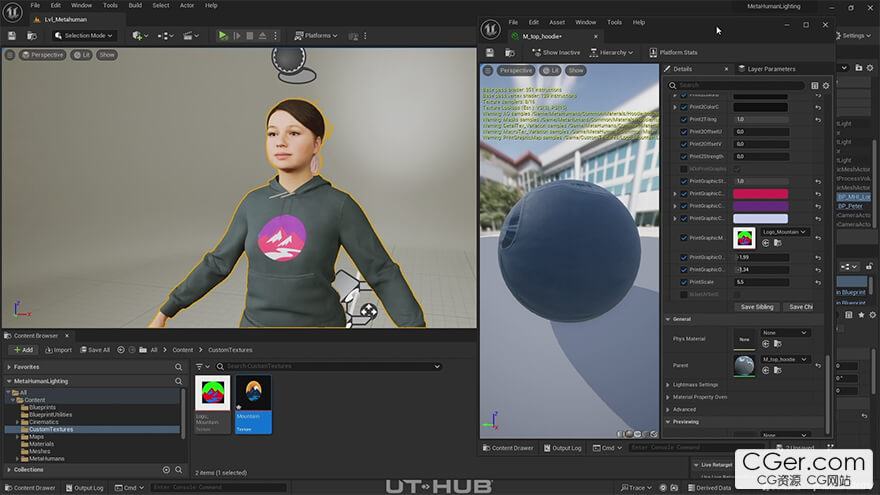
Task: Expand the Lightmass Settings section
Action: (668, 385)
